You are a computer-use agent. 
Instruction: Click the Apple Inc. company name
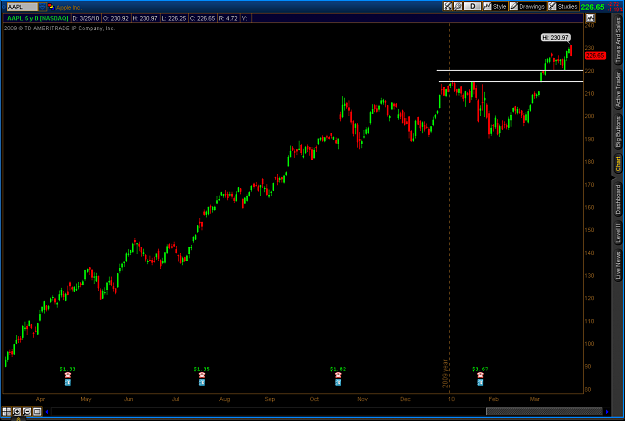69,7
